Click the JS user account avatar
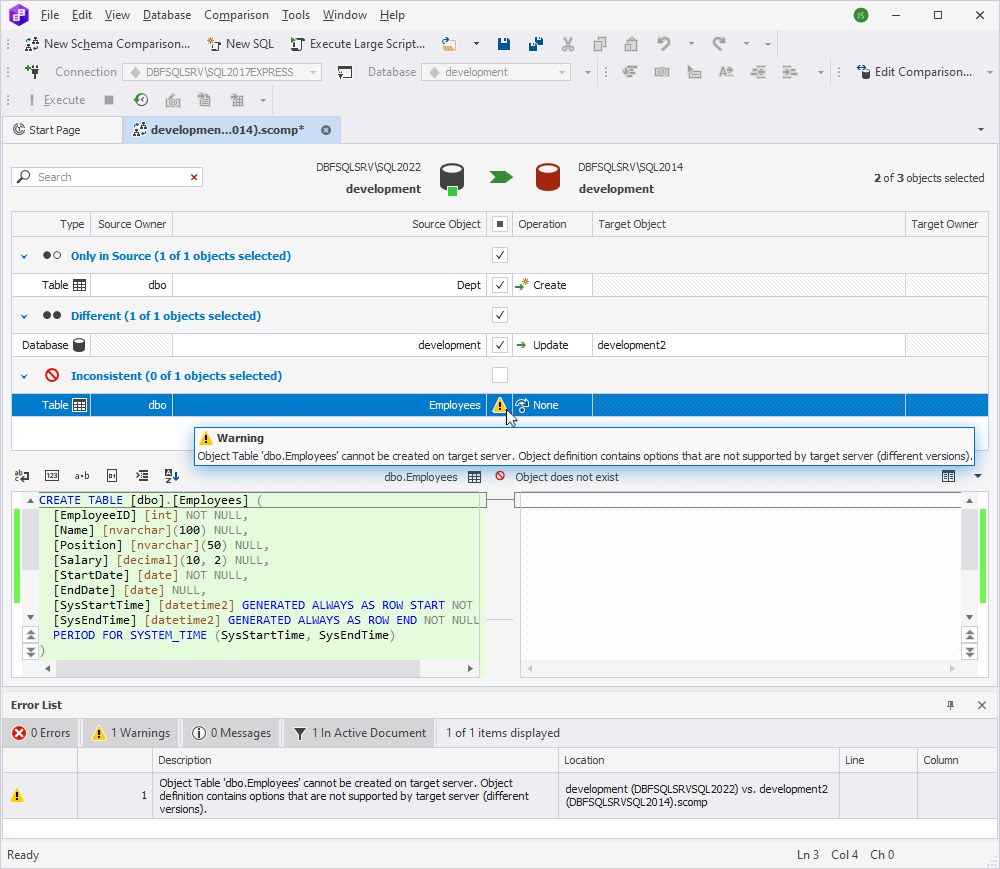 [x=861, y=15]
